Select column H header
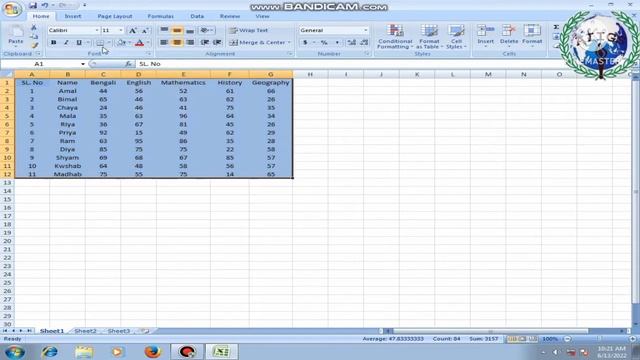 (310, 74)
